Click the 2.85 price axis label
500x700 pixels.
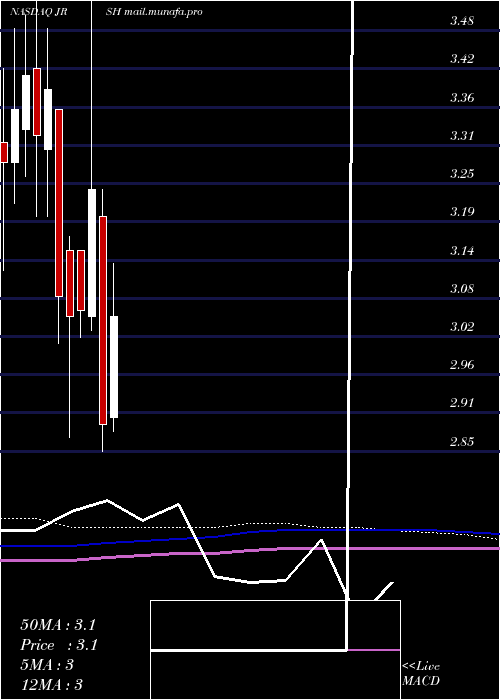coord(462,442)
